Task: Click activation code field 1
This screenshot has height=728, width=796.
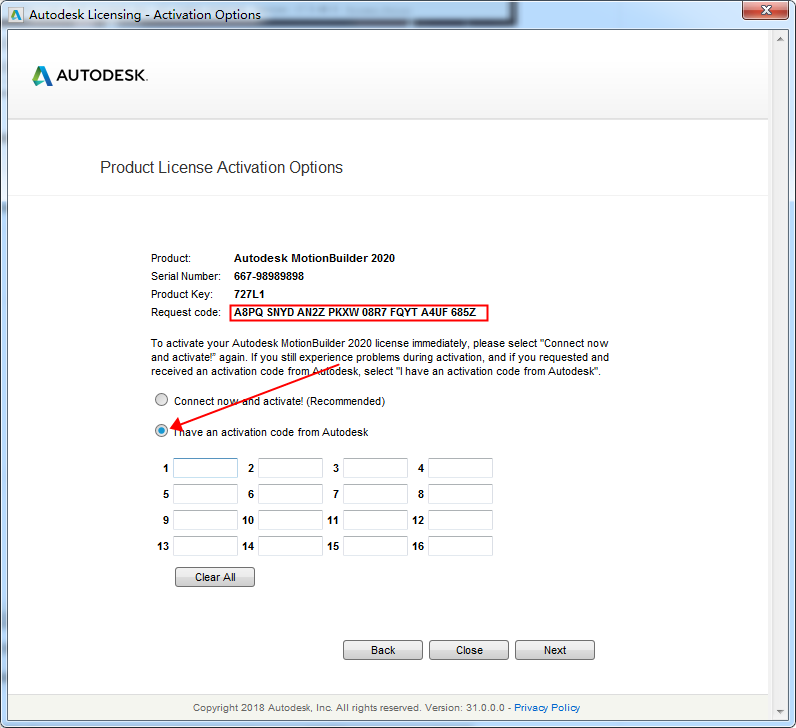Action: [205, 468]
